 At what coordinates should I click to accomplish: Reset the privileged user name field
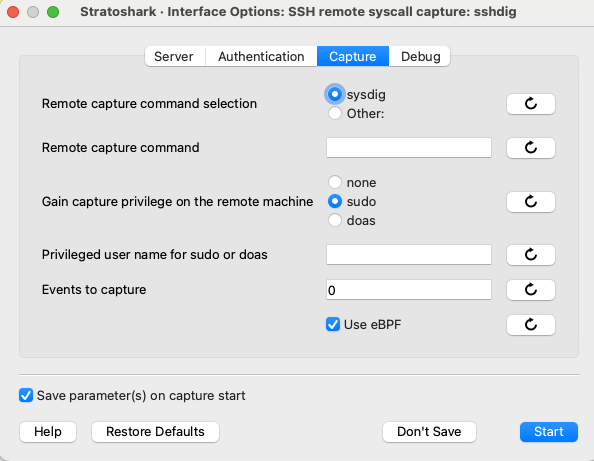[531, 255]
